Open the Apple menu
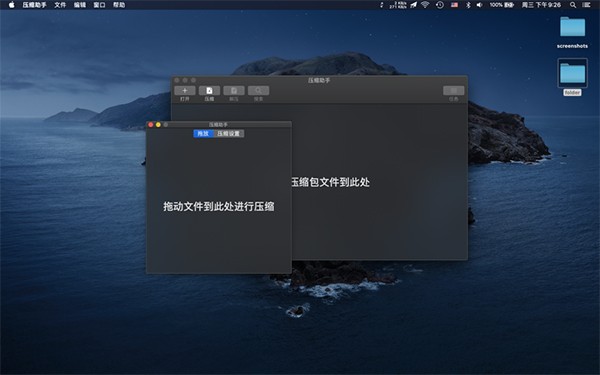Image resolution: width=600 pixels, height=375 pixels. pos(11,5)
